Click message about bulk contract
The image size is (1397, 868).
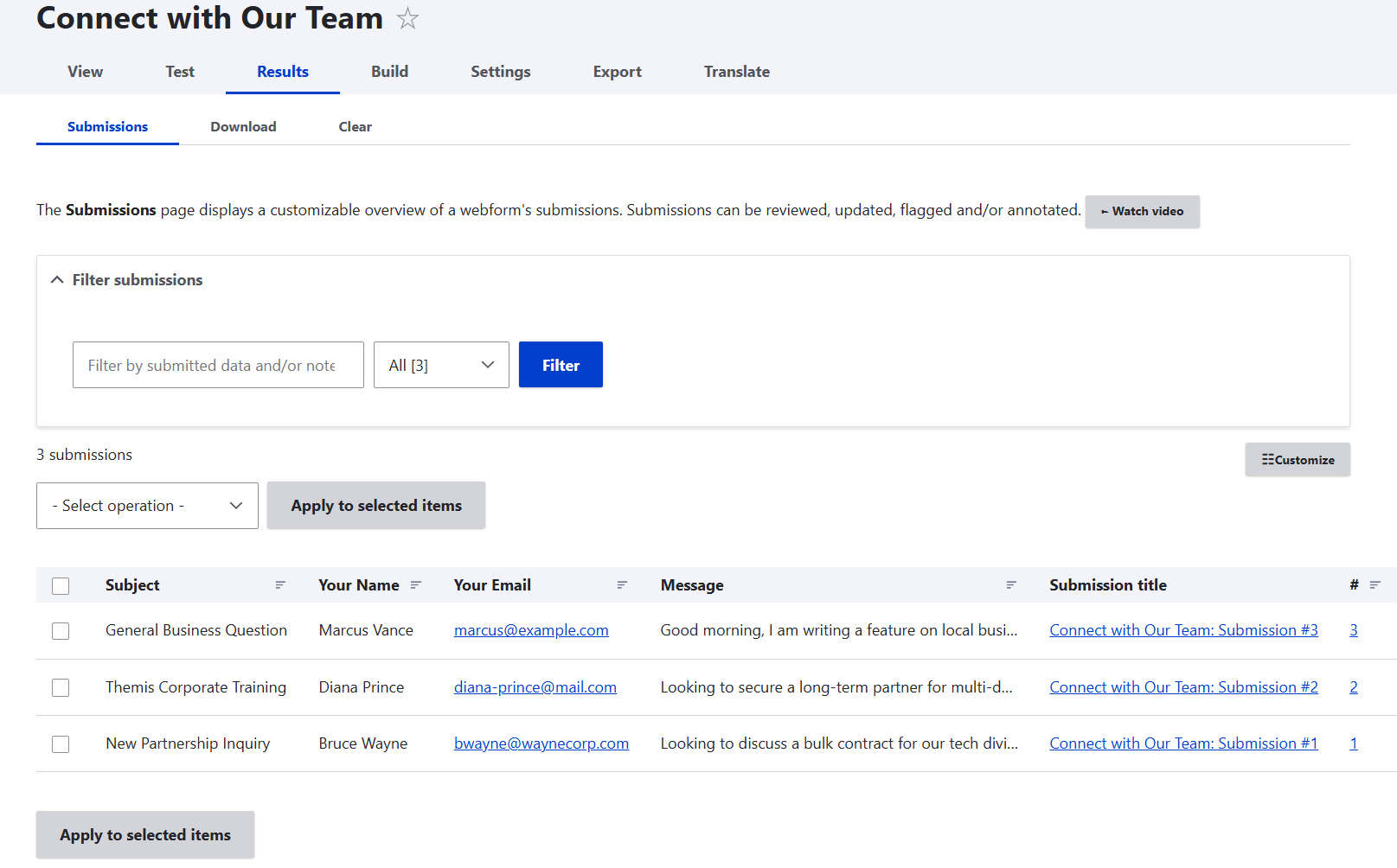pyautogui.click(x=839, y=744)
